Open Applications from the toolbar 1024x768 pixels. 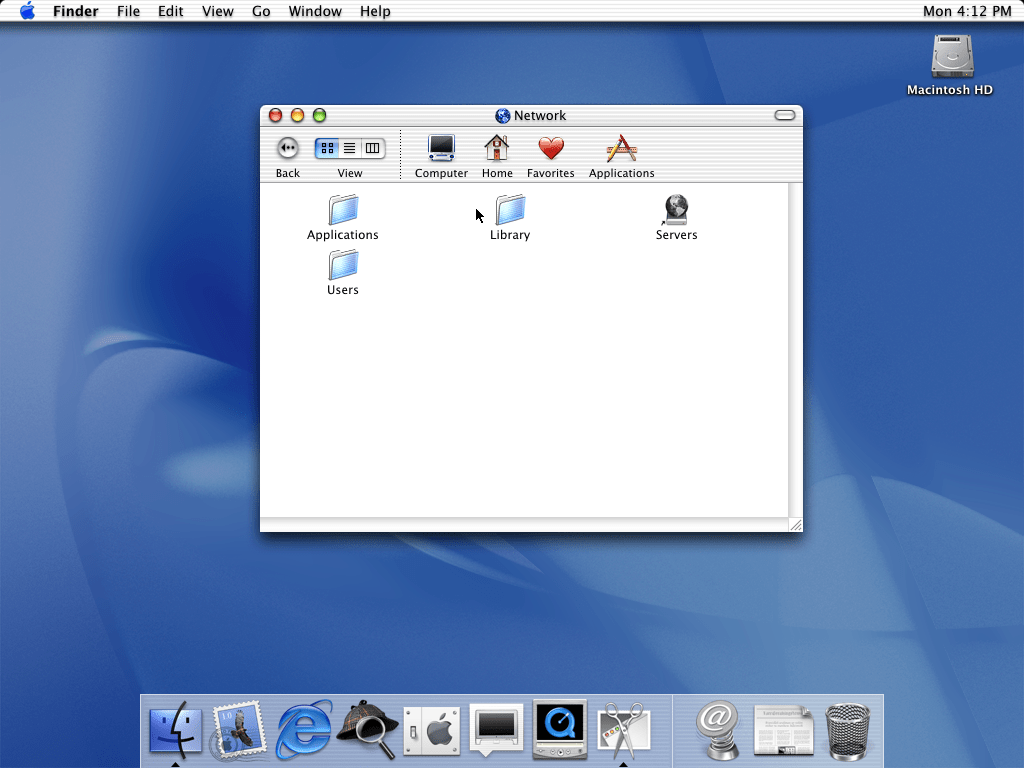[621, 149]
